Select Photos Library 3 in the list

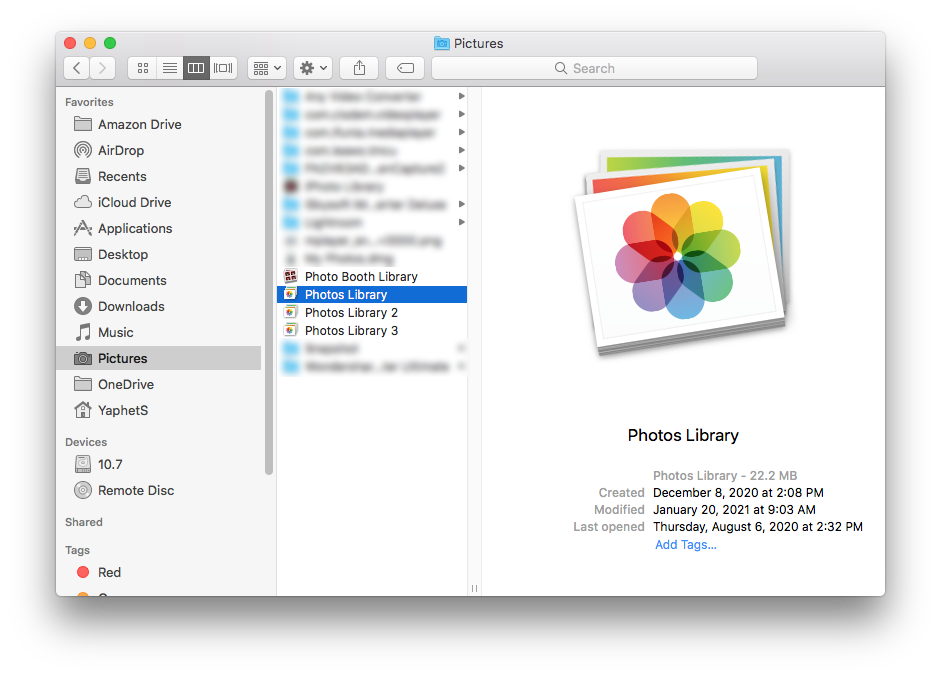pos(372,330)
